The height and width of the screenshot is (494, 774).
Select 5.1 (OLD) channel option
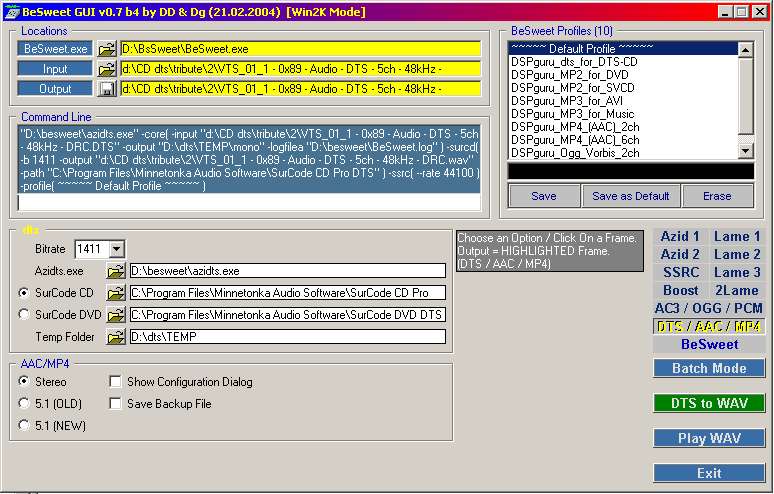coord(24,403)
